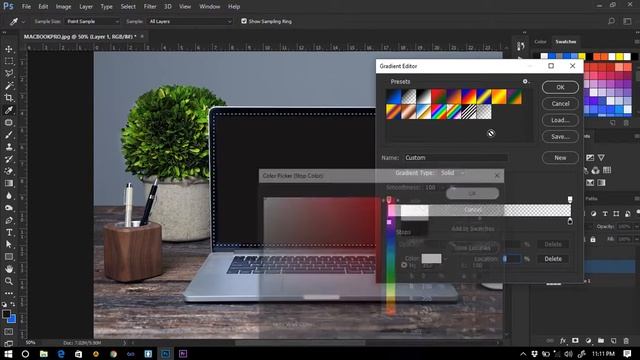Click the layer style fx icon
640x360 pixels.
(x=563, y=341)
